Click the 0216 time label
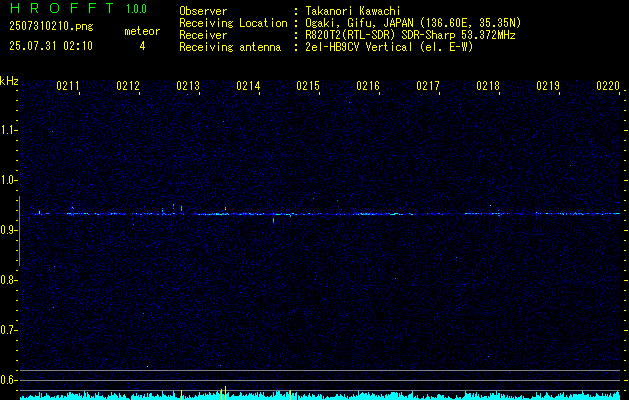 [x=368, y=86]
